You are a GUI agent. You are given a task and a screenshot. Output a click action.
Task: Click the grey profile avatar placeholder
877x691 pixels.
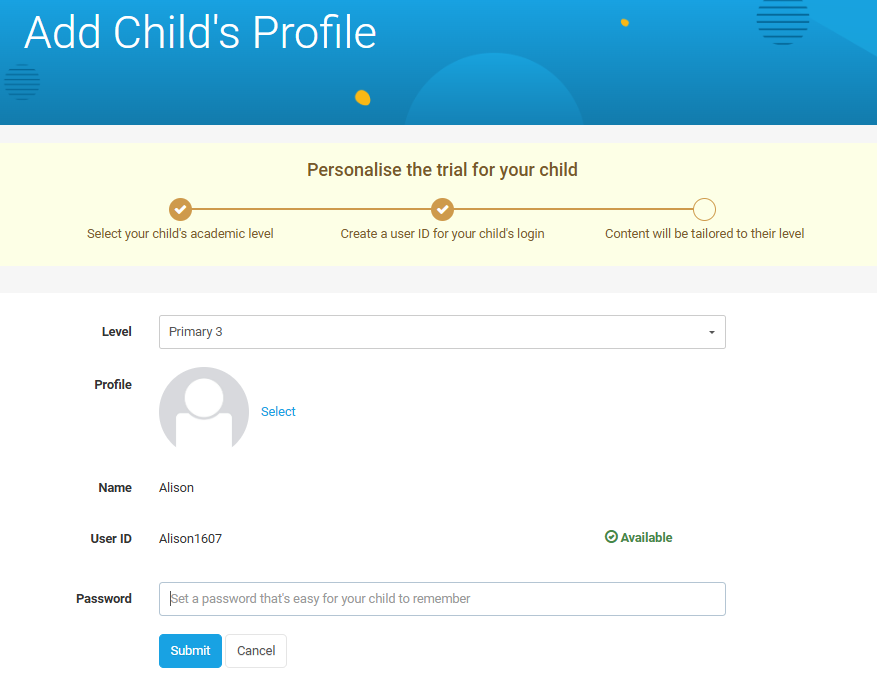pos(204,409)
